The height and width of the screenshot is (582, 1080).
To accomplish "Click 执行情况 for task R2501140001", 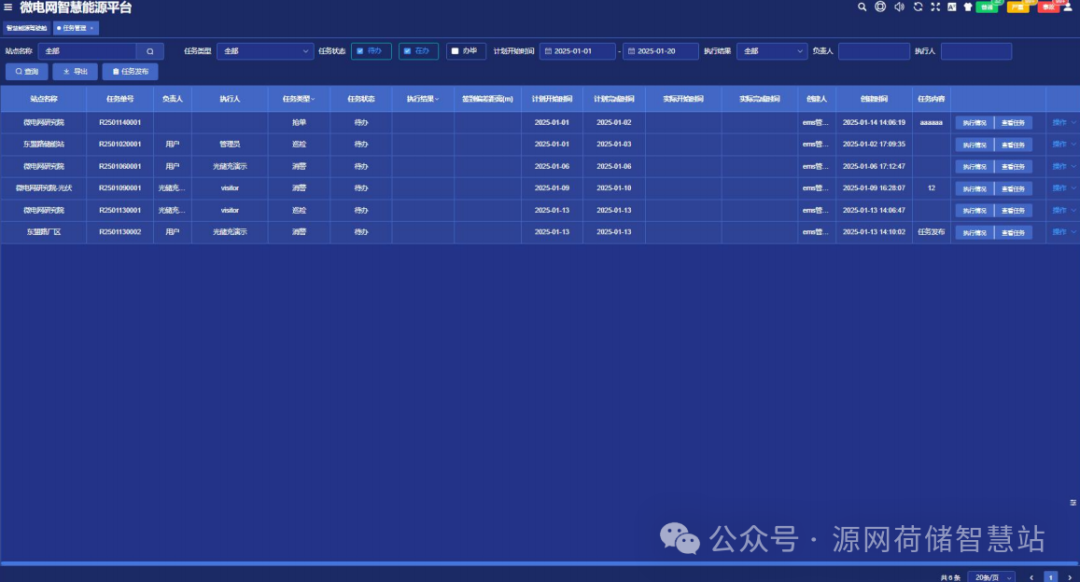I will [x=974, y=123].
